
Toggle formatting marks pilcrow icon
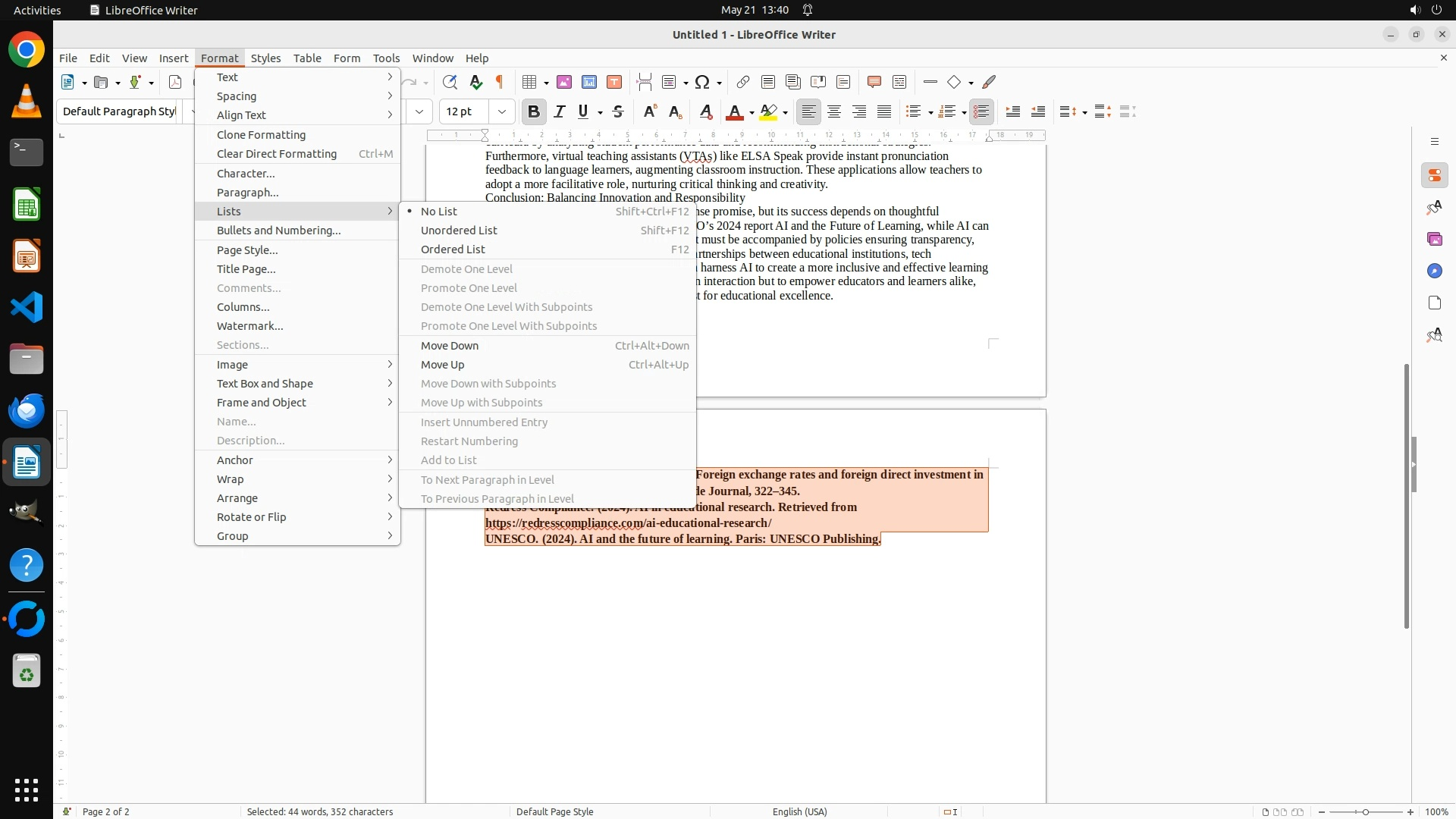(500, 82)
